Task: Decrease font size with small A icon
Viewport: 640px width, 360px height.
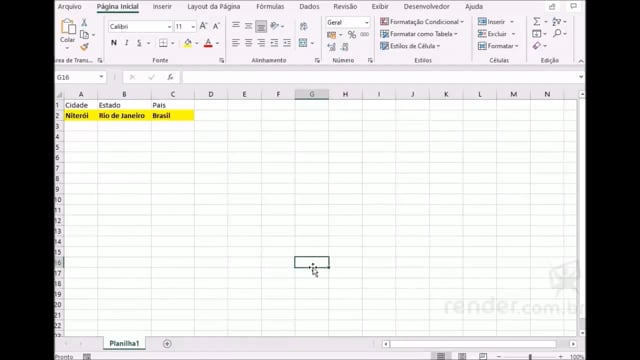Action: tap(216, 26)
